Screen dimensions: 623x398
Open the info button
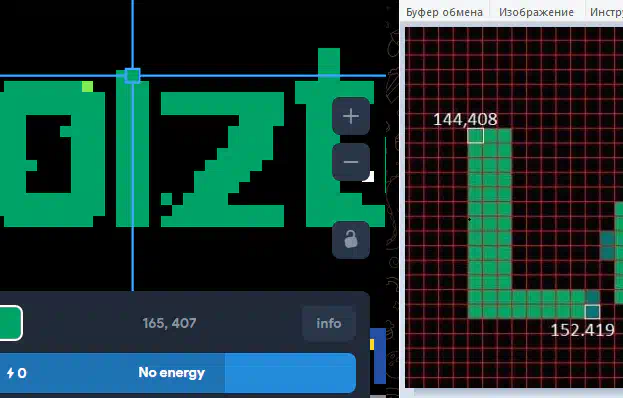coord(329,323)
